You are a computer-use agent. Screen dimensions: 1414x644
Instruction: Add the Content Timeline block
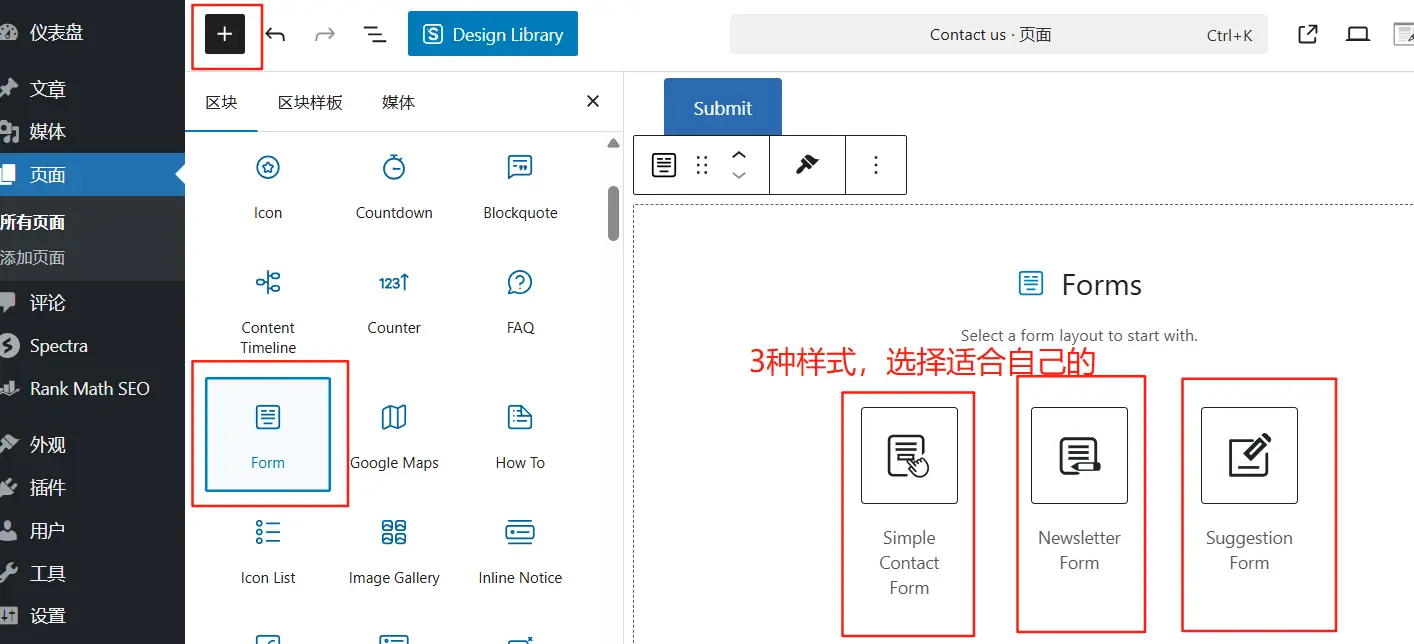tap(268, 305)
